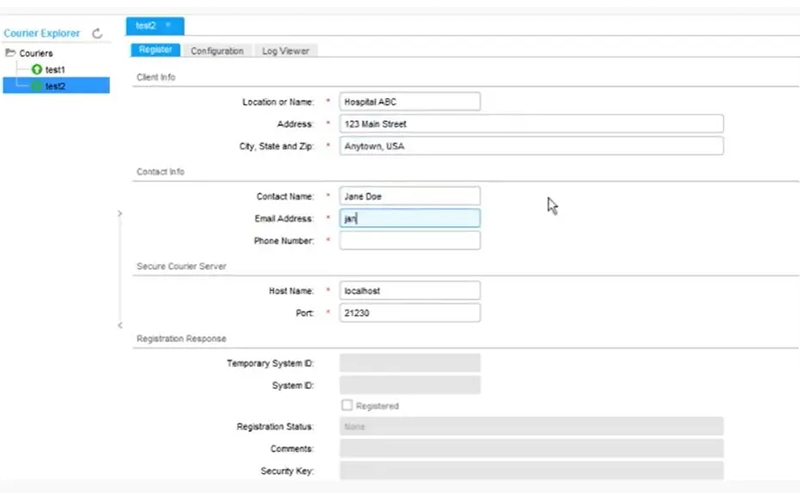Viewport: 800px width, 500px height.
Task: Click the Address field with 123 Main Street
Action: coord(531,124)
